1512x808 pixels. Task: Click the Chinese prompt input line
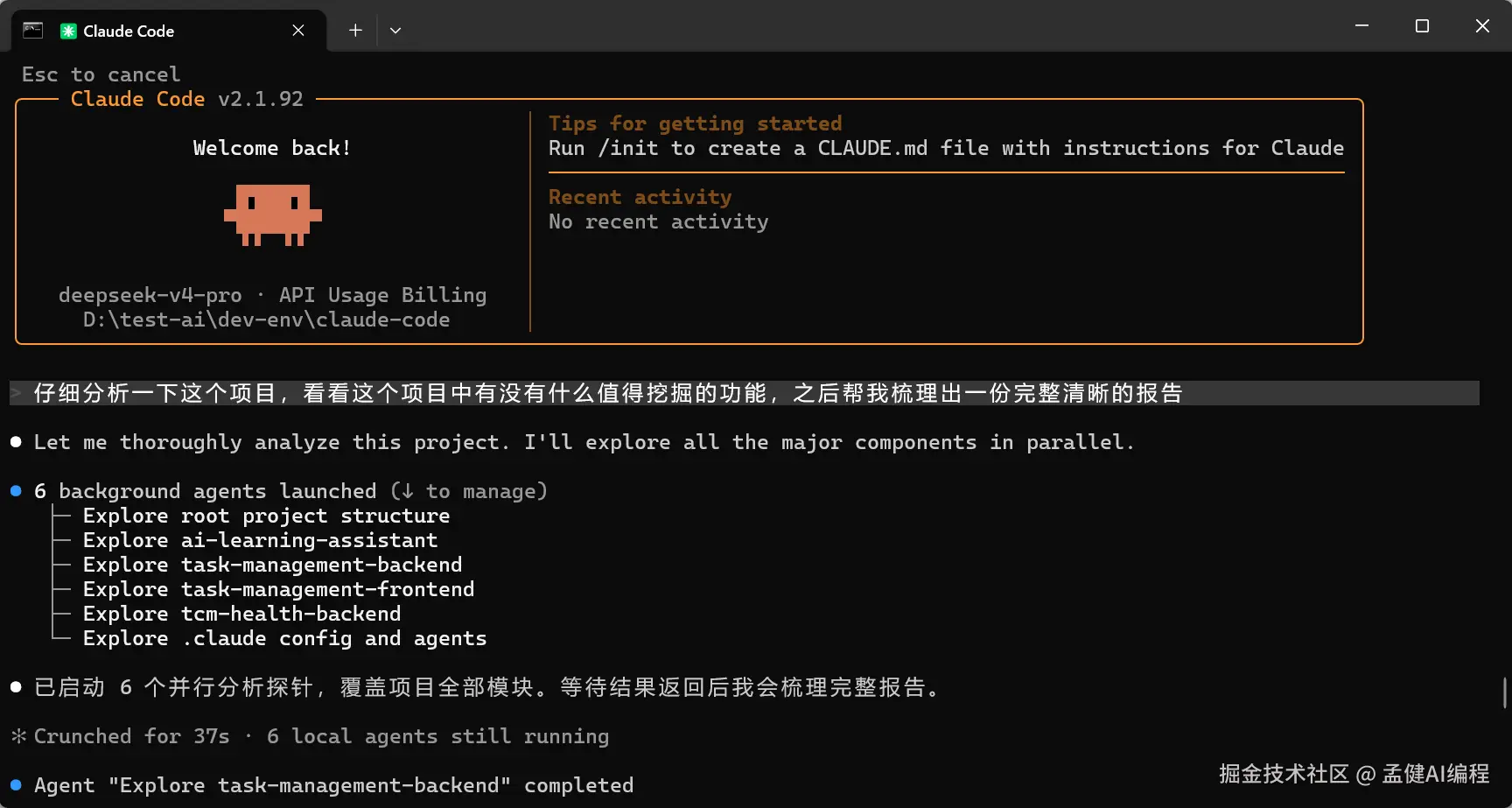(x=607, y=393)
